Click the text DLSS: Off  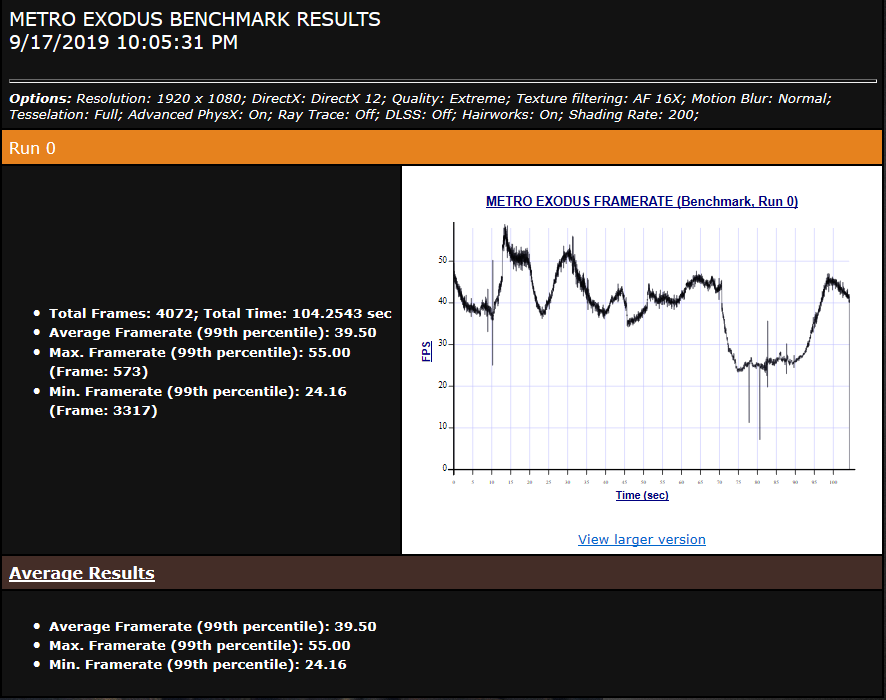point(418,115)
